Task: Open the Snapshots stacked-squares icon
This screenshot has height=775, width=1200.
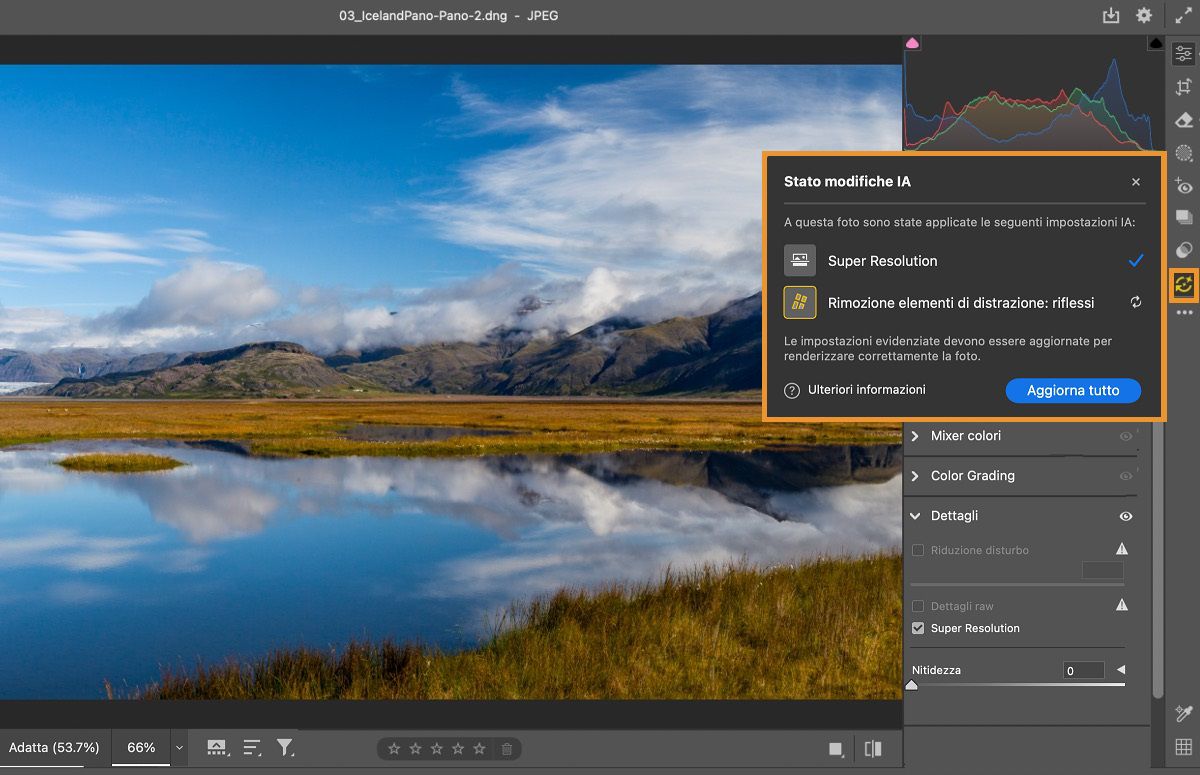Action: click(1184, 217)
